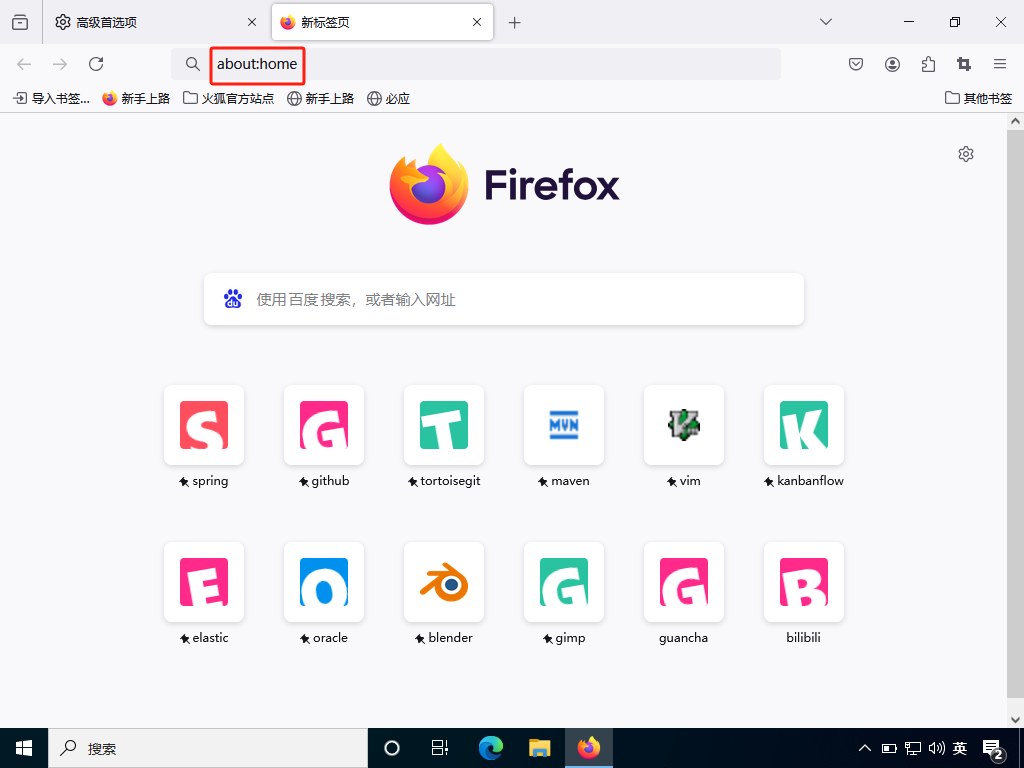Reload the current page
Screen dimensions: 1024x768
(x=96, y=63)
